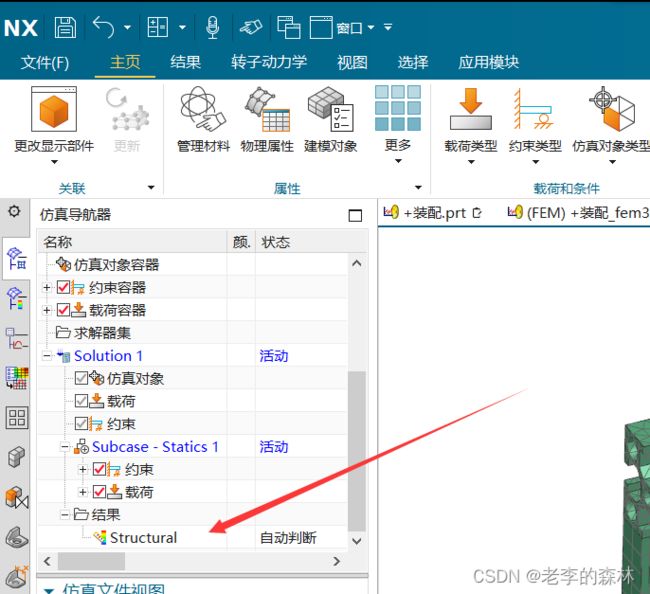
Task: Expand the 关联 group options arrow
Action: 151,188
